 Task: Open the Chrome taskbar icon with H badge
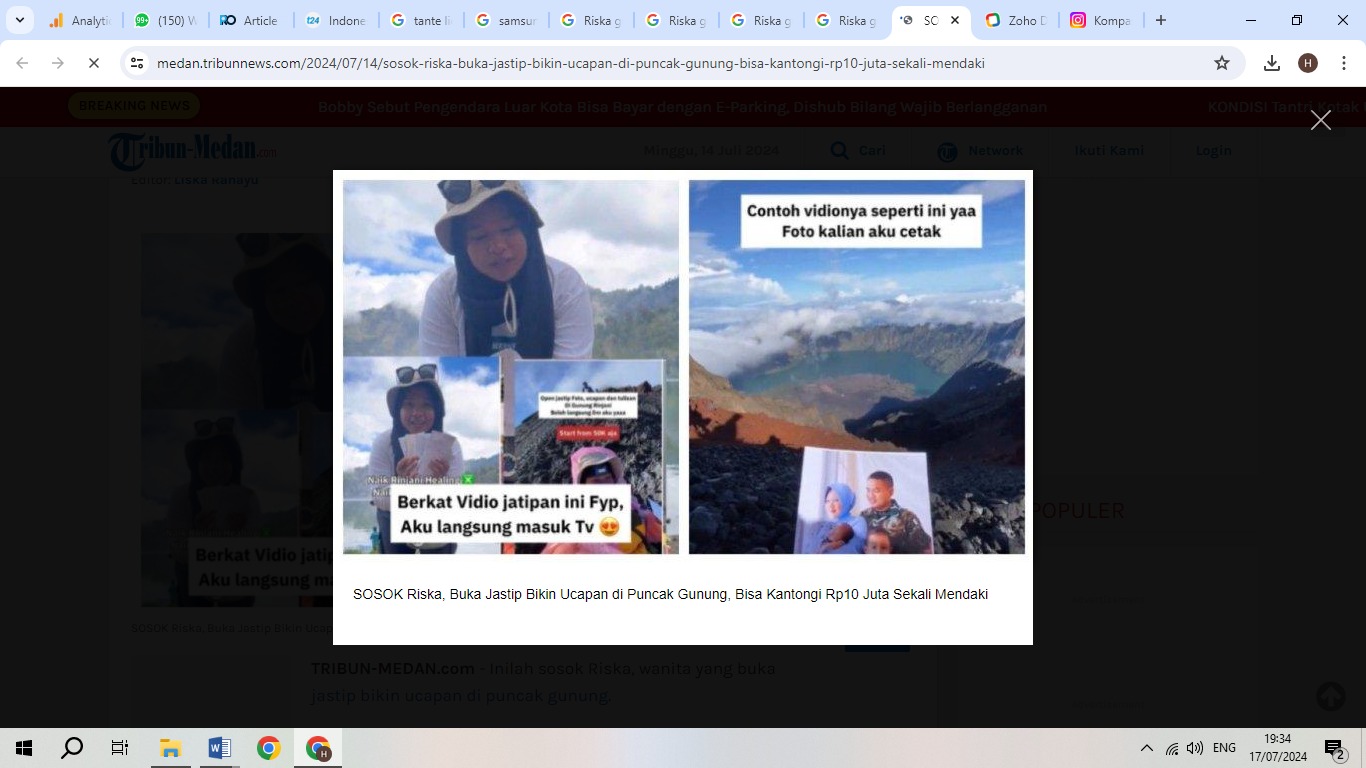point(318,748)
